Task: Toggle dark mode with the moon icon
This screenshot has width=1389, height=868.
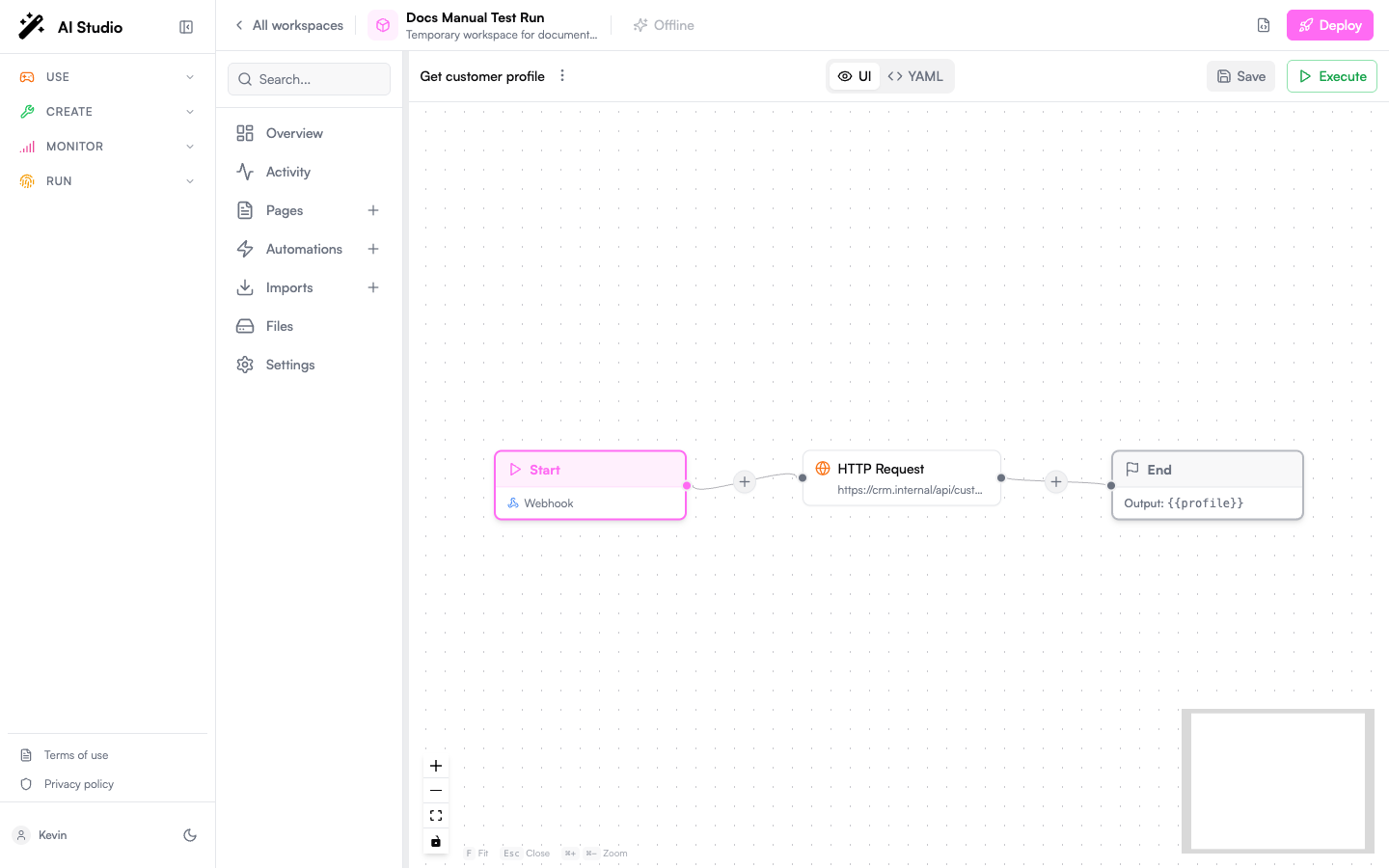Action: (x=190, y=835)
